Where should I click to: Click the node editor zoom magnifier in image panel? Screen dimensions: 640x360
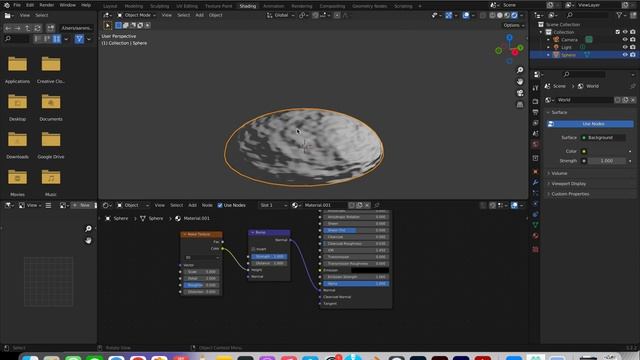point(88,229)
